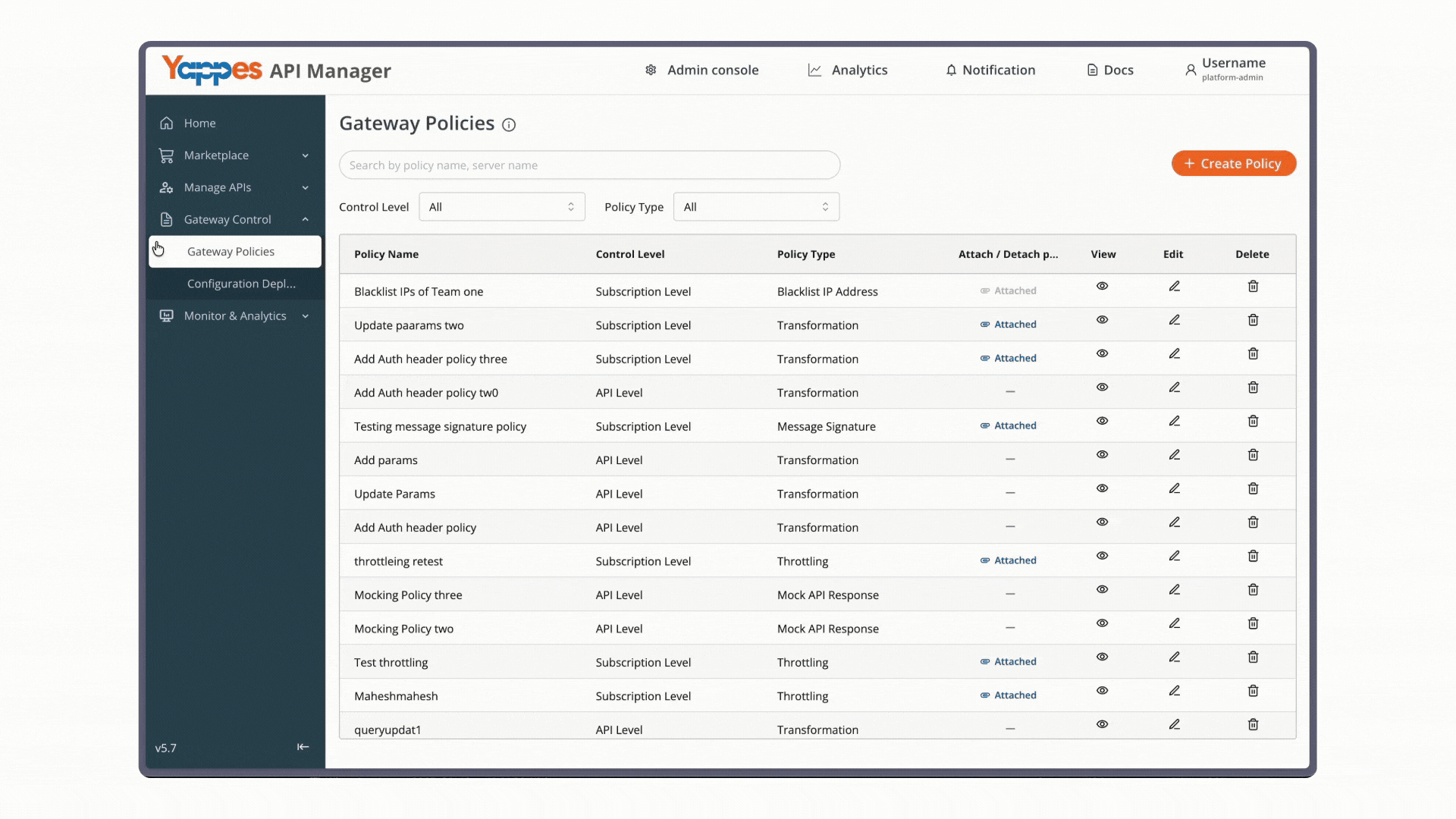Delete the Update Params policy
The image size is (1456, 819).
point(1253,489)
